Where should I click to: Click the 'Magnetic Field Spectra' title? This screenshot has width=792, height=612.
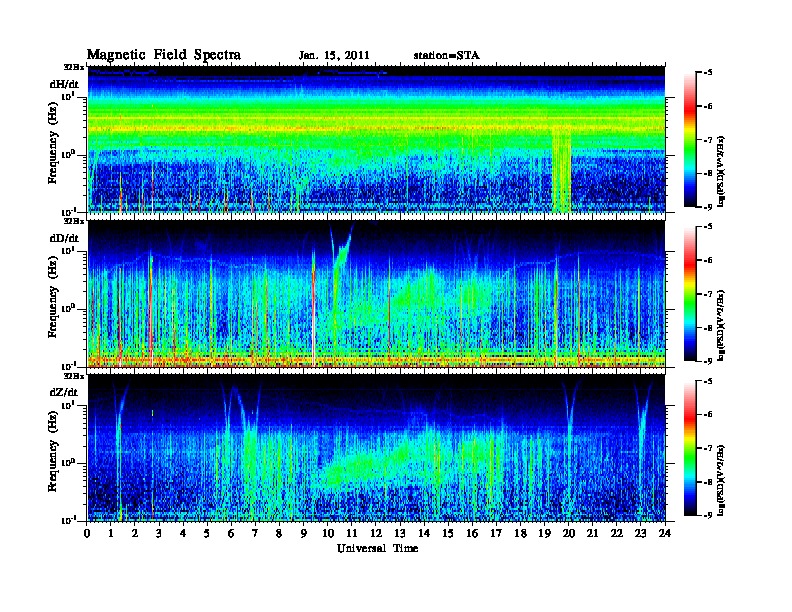[163, 55]
